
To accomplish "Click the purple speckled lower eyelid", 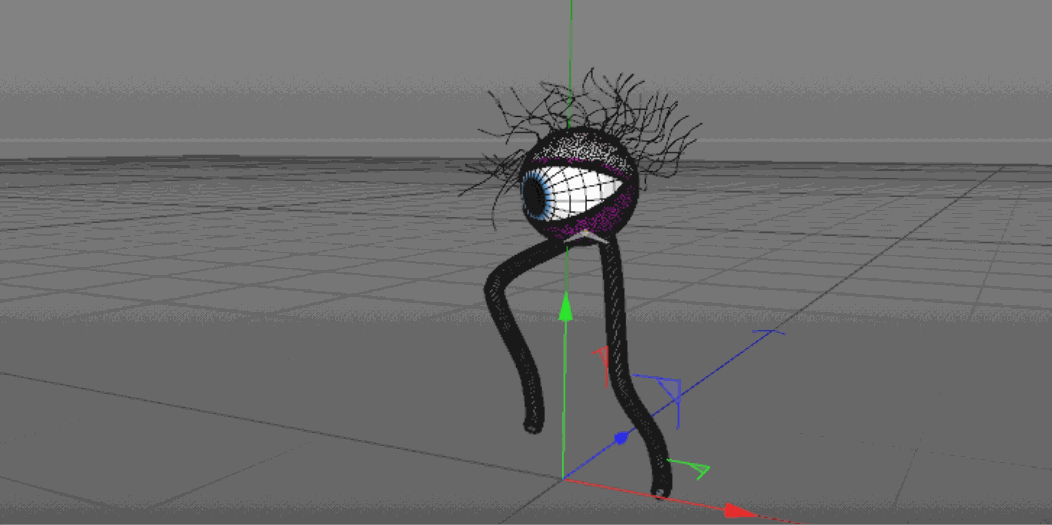I will (598, 217).
